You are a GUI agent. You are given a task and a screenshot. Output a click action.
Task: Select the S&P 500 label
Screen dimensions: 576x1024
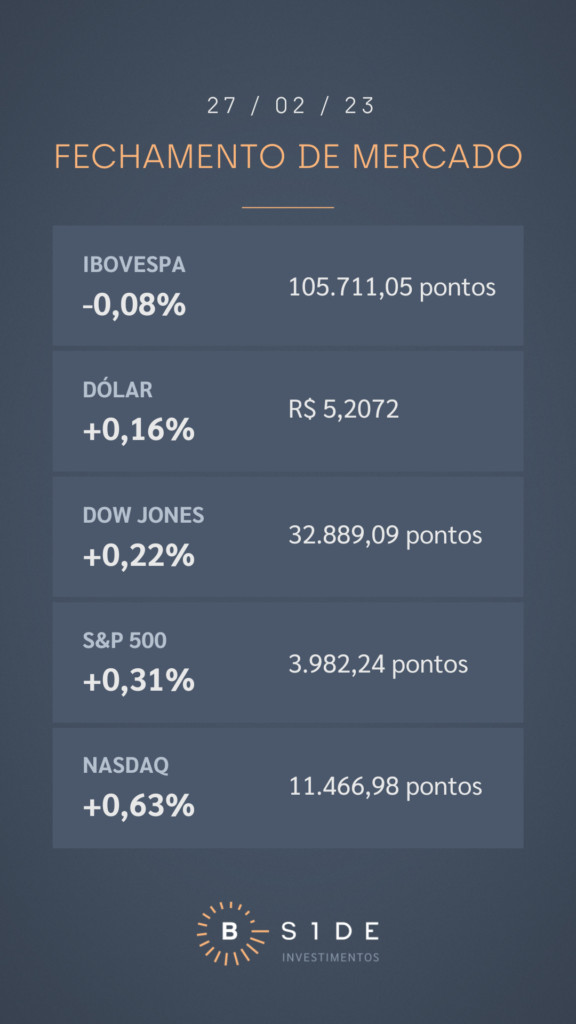tap(125, 641)
